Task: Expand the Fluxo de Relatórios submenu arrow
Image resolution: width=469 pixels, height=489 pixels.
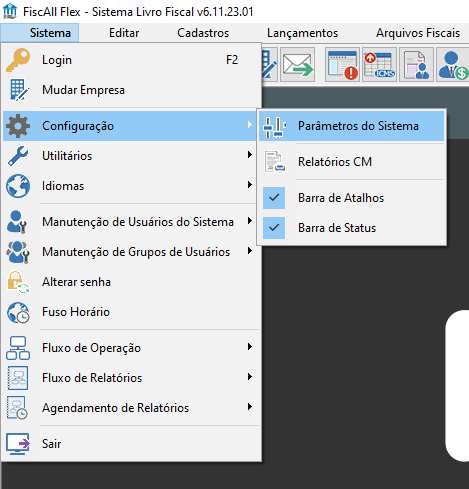Action: pyautogui.click(x=250, y=377)
